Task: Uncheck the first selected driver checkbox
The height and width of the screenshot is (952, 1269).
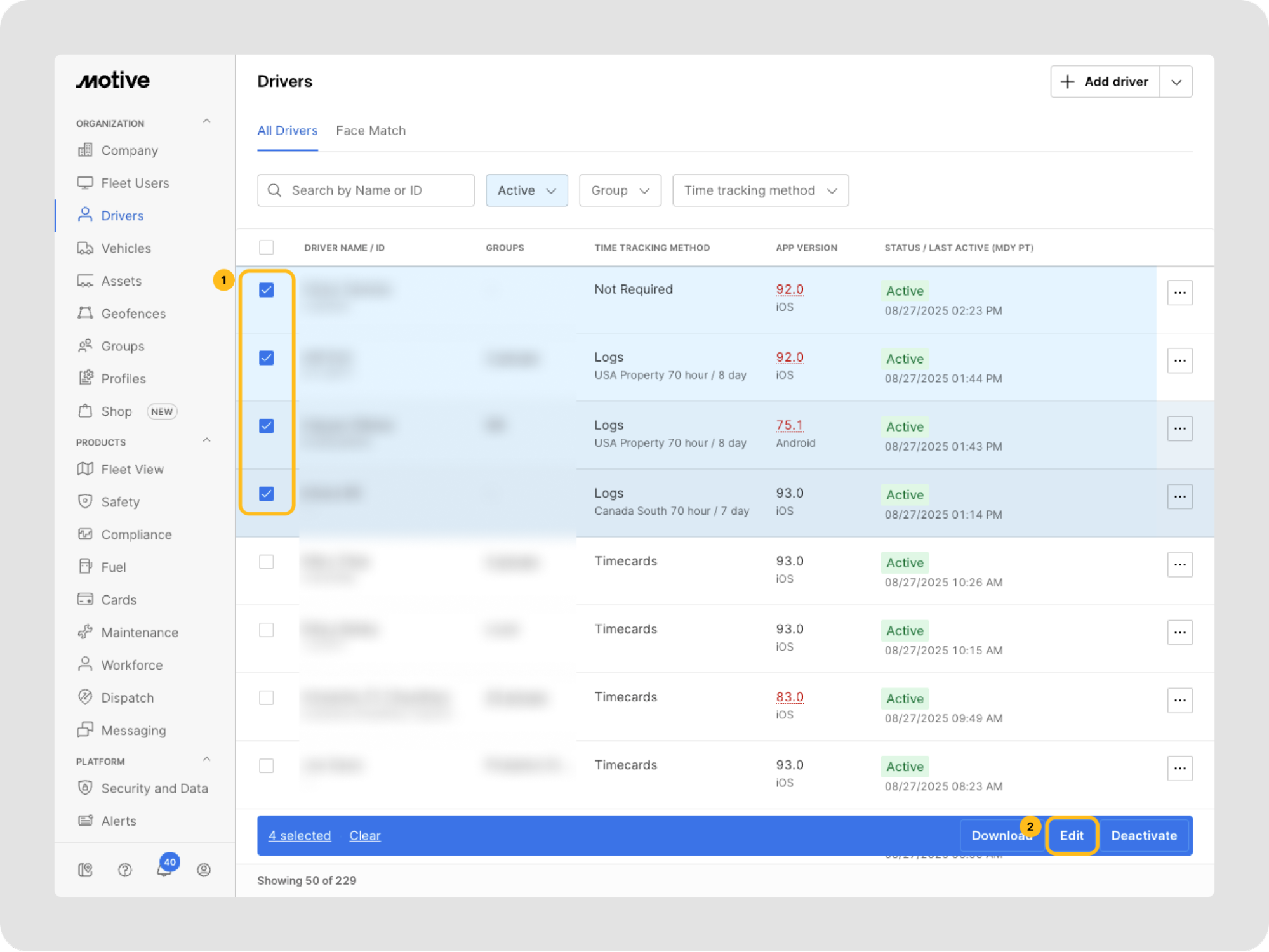Action: coord(267,290)
